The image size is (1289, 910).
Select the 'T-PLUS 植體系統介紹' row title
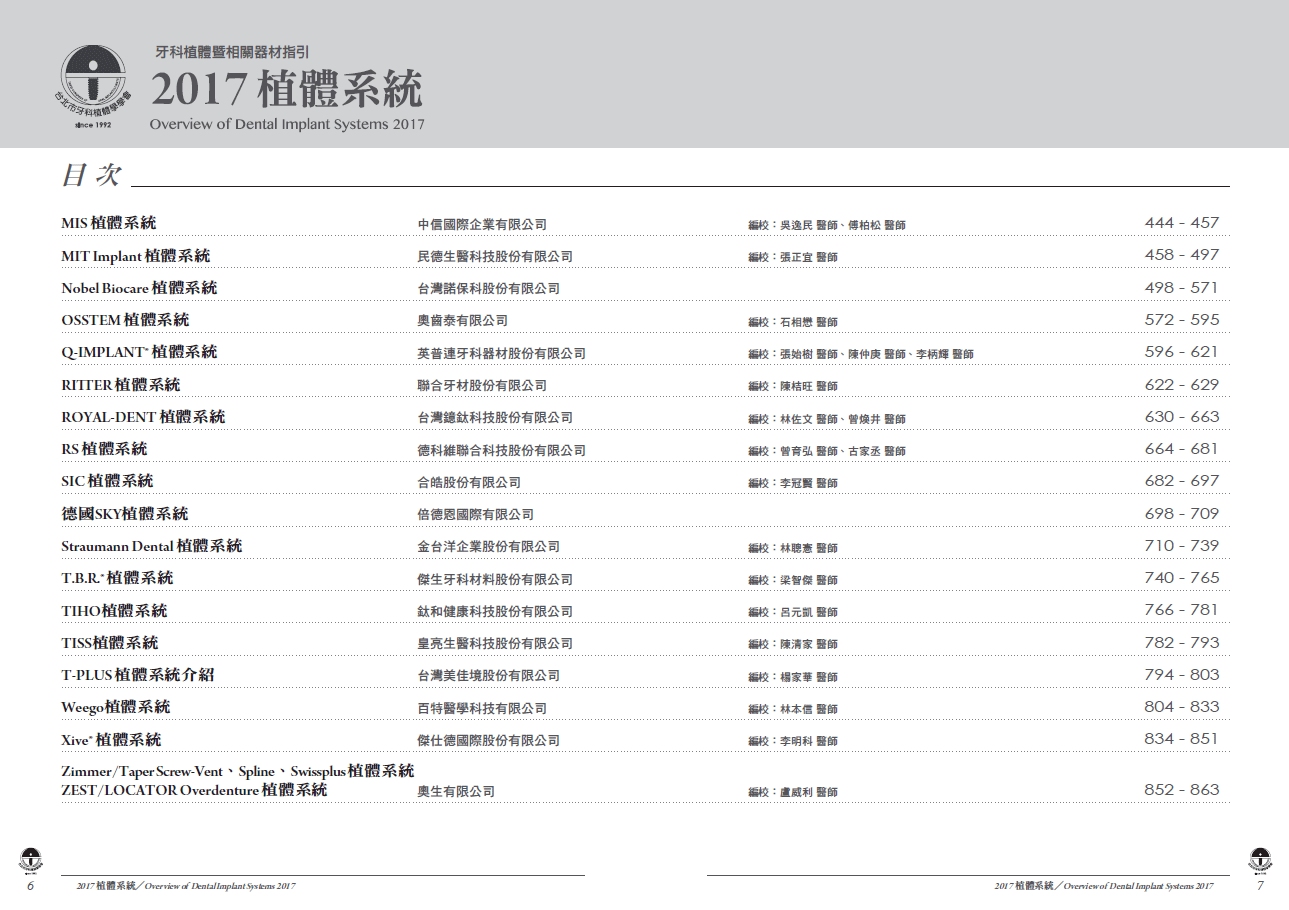pyautogui.click(x=137, y=675)
